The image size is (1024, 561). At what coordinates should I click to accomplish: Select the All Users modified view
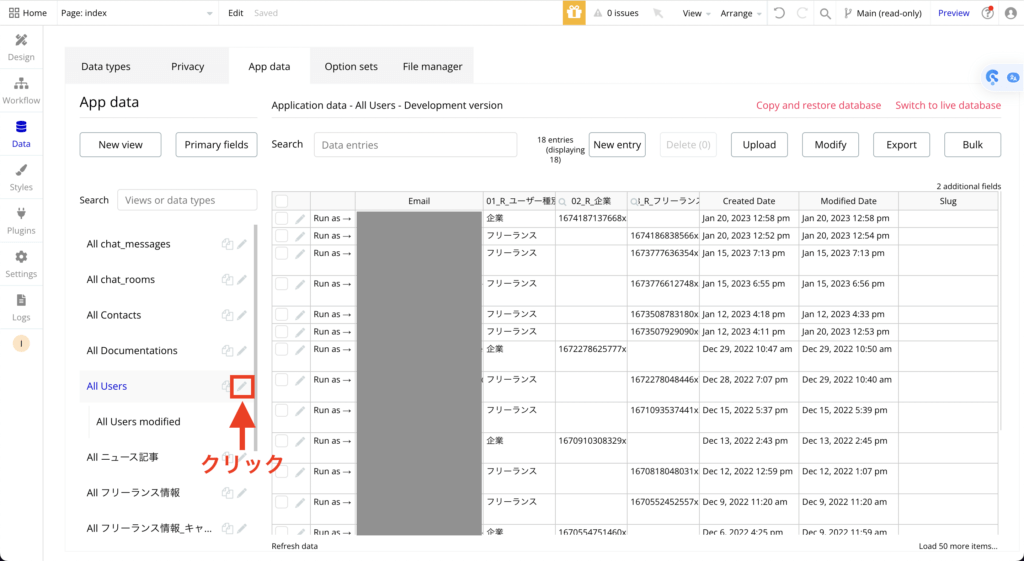click(x=138, y=422)
